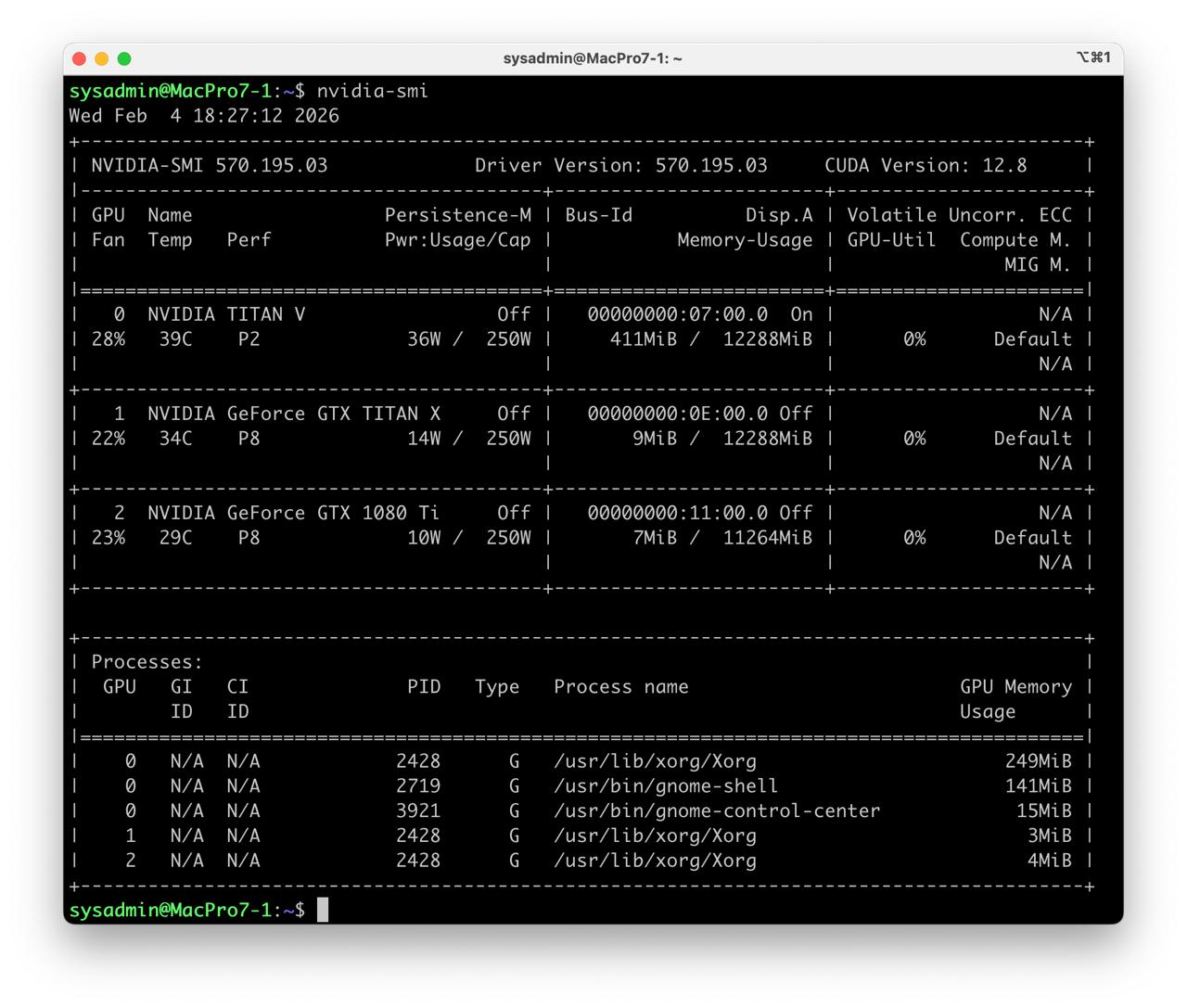Image resolution: width=1187 pixels, height=1008 pixels.
Task: Click the 411MiB memory usage value
Action: click(x=643, y=339)
